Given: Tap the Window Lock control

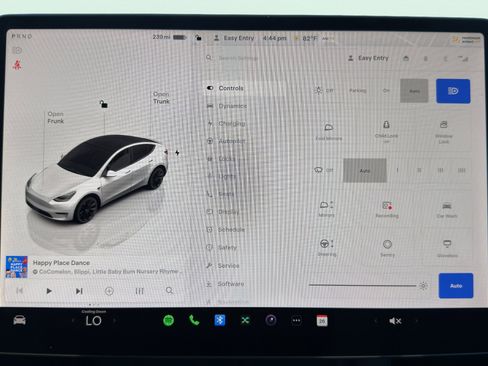Looking at the screenshot, I should (444, 132).
